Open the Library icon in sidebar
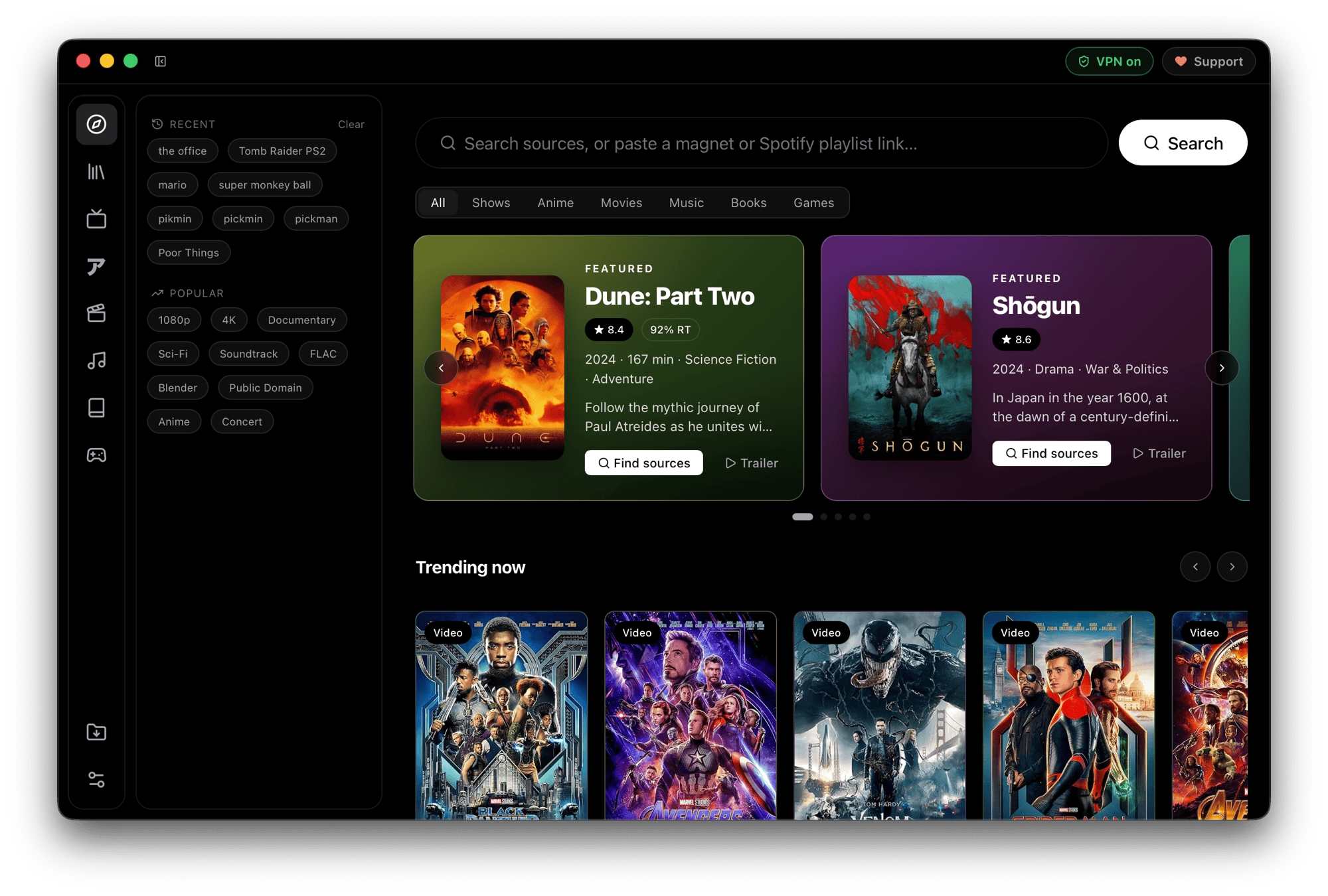 pyautogui.click(x=96, y=172)
